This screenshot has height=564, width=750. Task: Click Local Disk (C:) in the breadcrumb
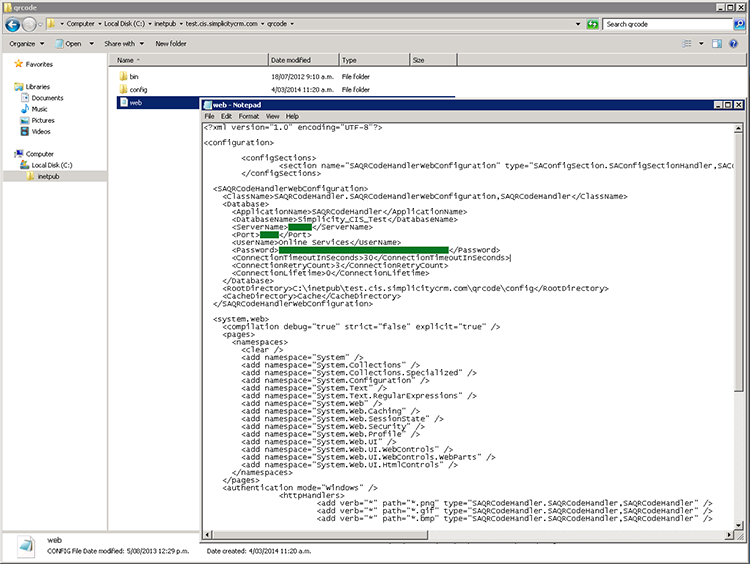(124, 23)
